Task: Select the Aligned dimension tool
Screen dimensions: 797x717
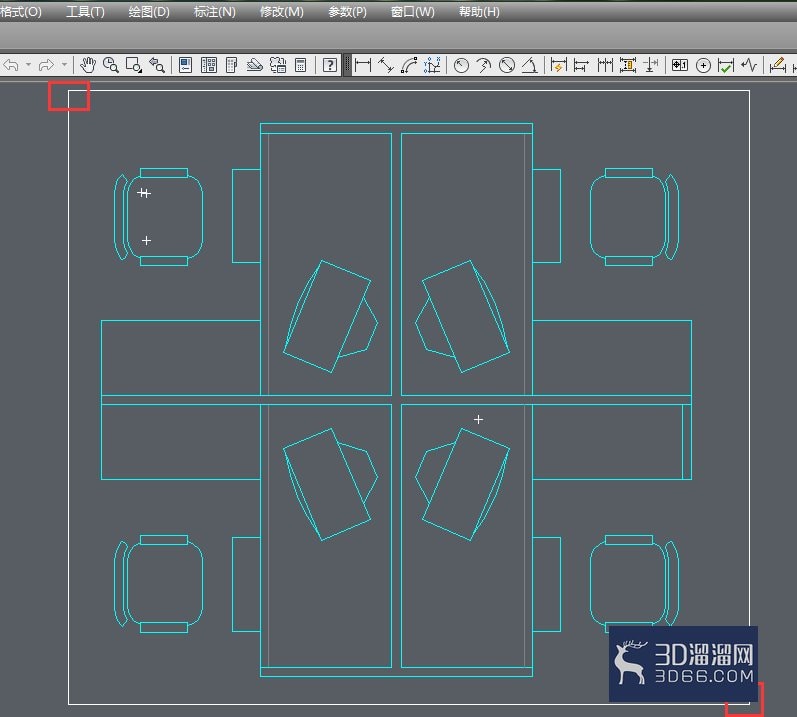Action: point(386,65)
